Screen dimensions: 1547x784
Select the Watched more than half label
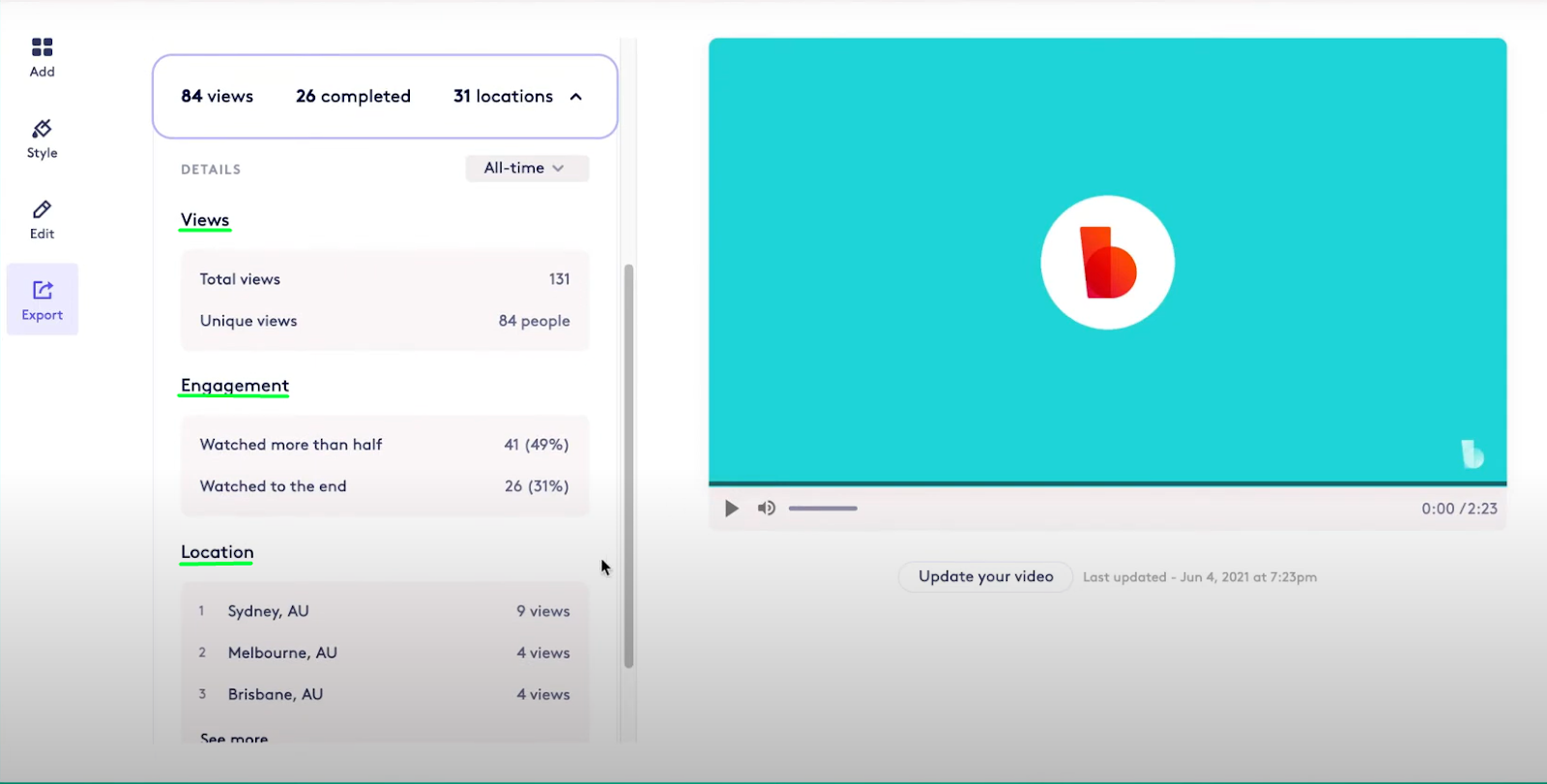coord(291,445)
